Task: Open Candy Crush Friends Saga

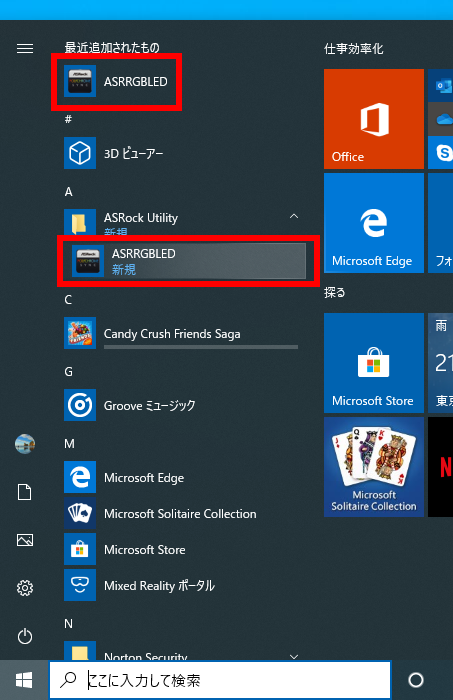Action: (x=181, y=333)
